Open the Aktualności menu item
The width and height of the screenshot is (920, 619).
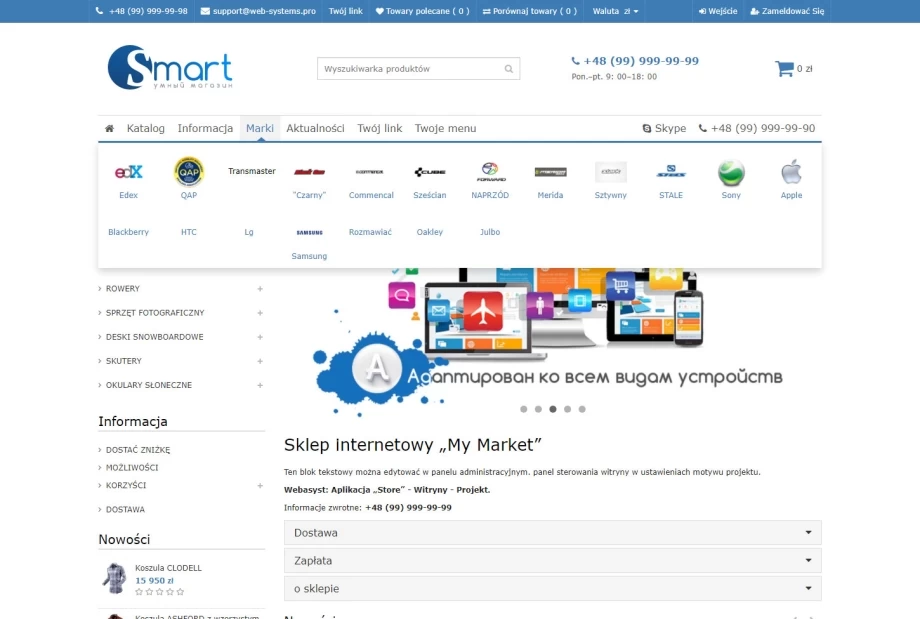pyautogui.click(x=315, y=129)
